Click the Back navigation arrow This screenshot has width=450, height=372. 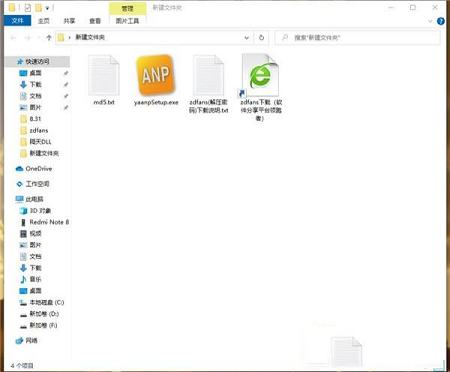tap(13, 38)
